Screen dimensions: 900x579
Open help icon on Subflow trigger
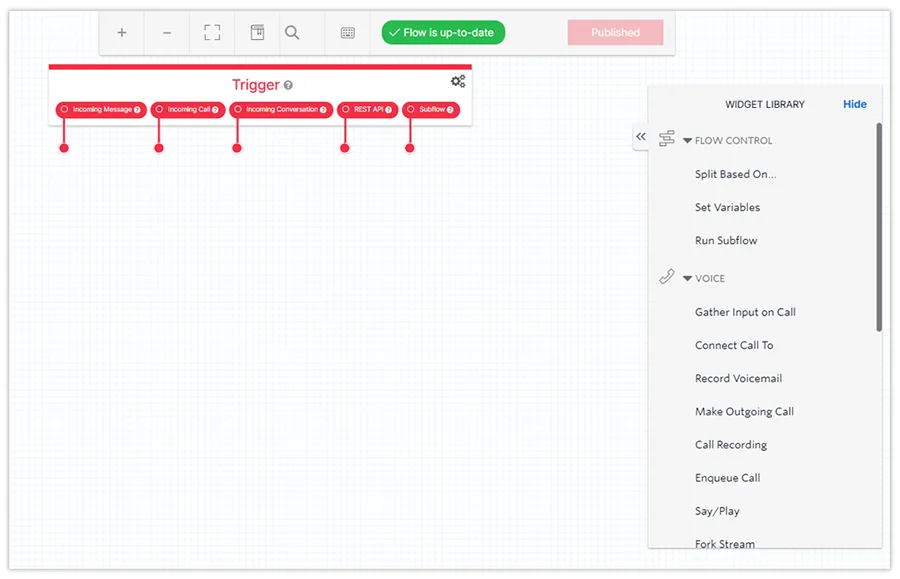click(x=450, y=110)
